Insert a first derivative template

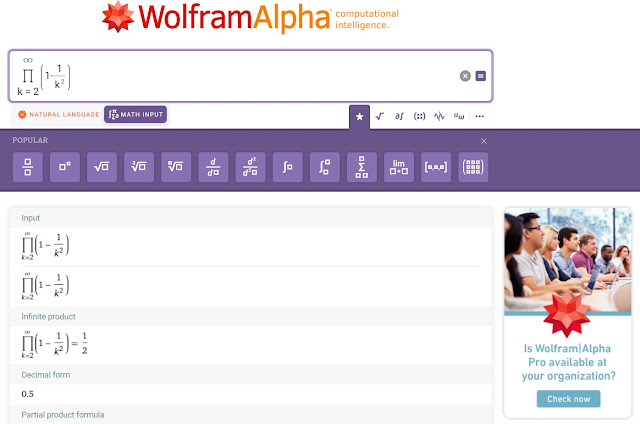[213, 167]
